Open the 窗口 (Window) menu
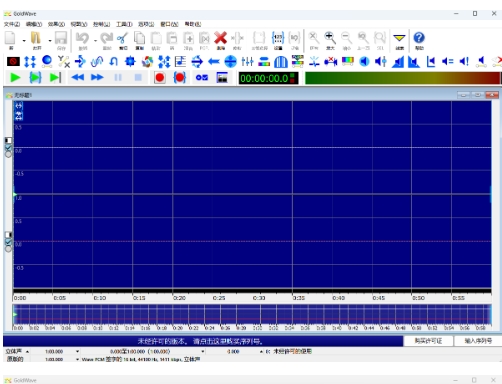The width and height of the screenshot is (502, 384). 169,24
